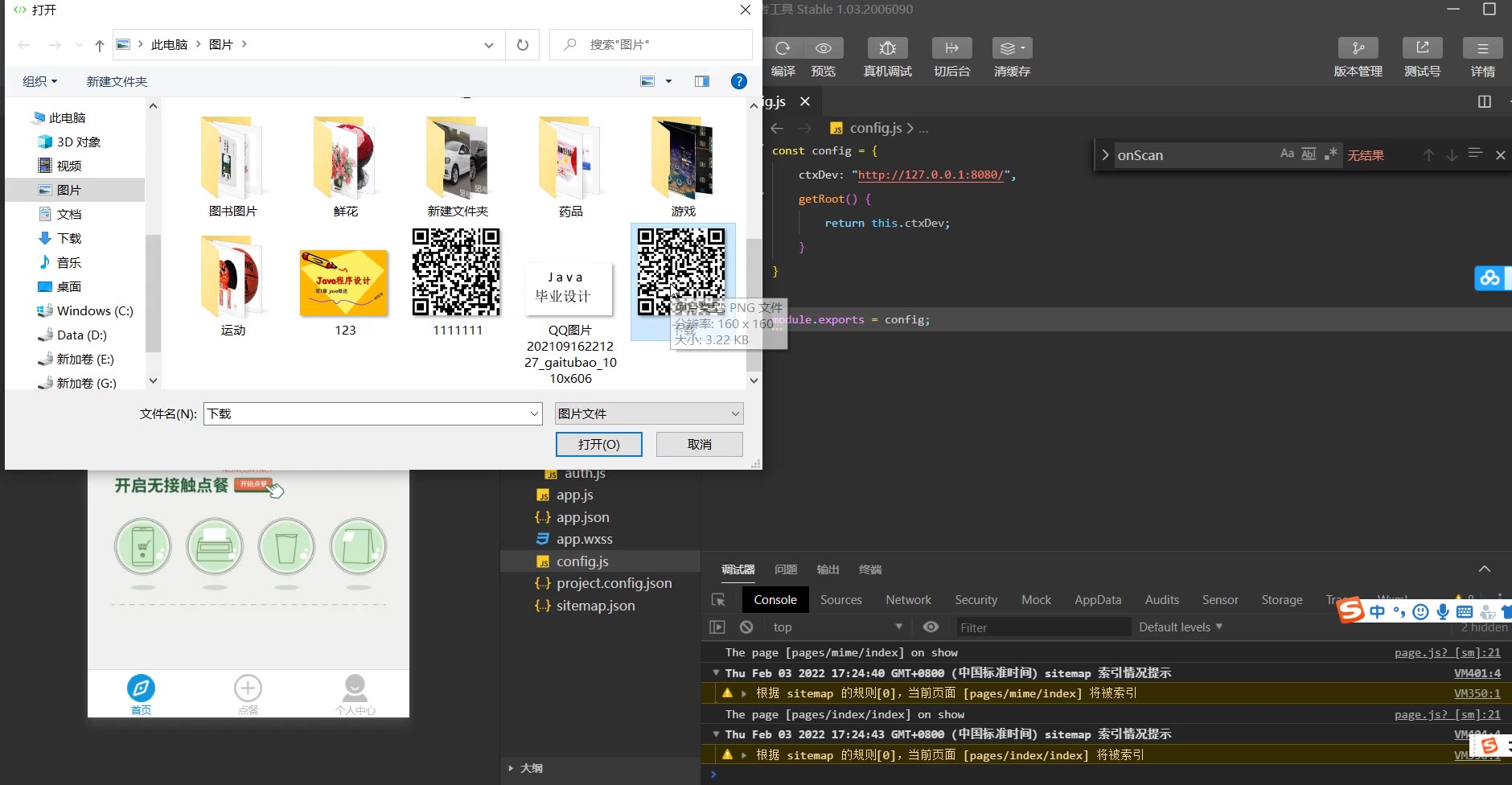
Task: Click the file list vertical scrollbar
Action: coord(754,273)
